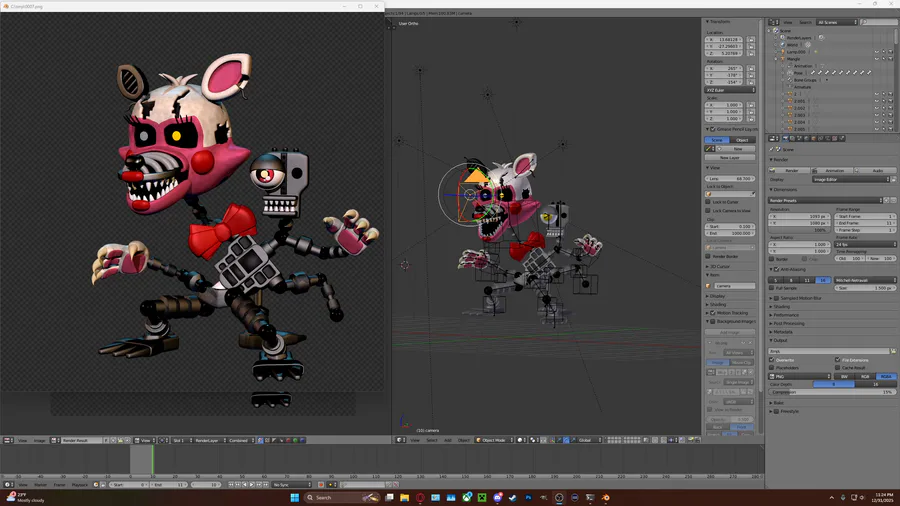The height and width of the screenshot is (506, 900).
Task: Hide Lamp.000 with its eye toggle
Action: [877, 52]
